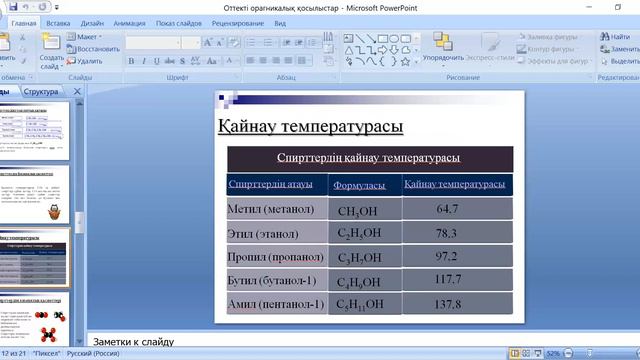This screenshot has width=640, height=360.
Task: Click the slide panel scroll-down arrow
Action: (x=80, y=341)
